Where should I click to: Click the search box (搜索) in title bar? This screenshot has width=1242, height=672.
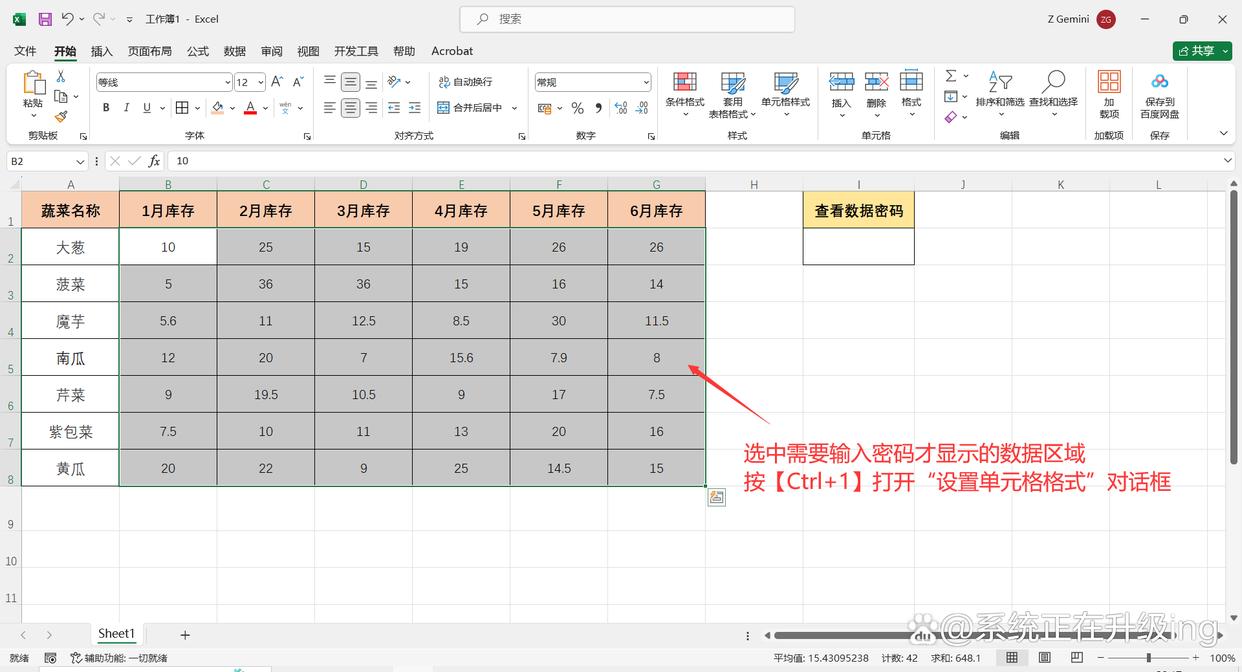click(x=627, y=19)
